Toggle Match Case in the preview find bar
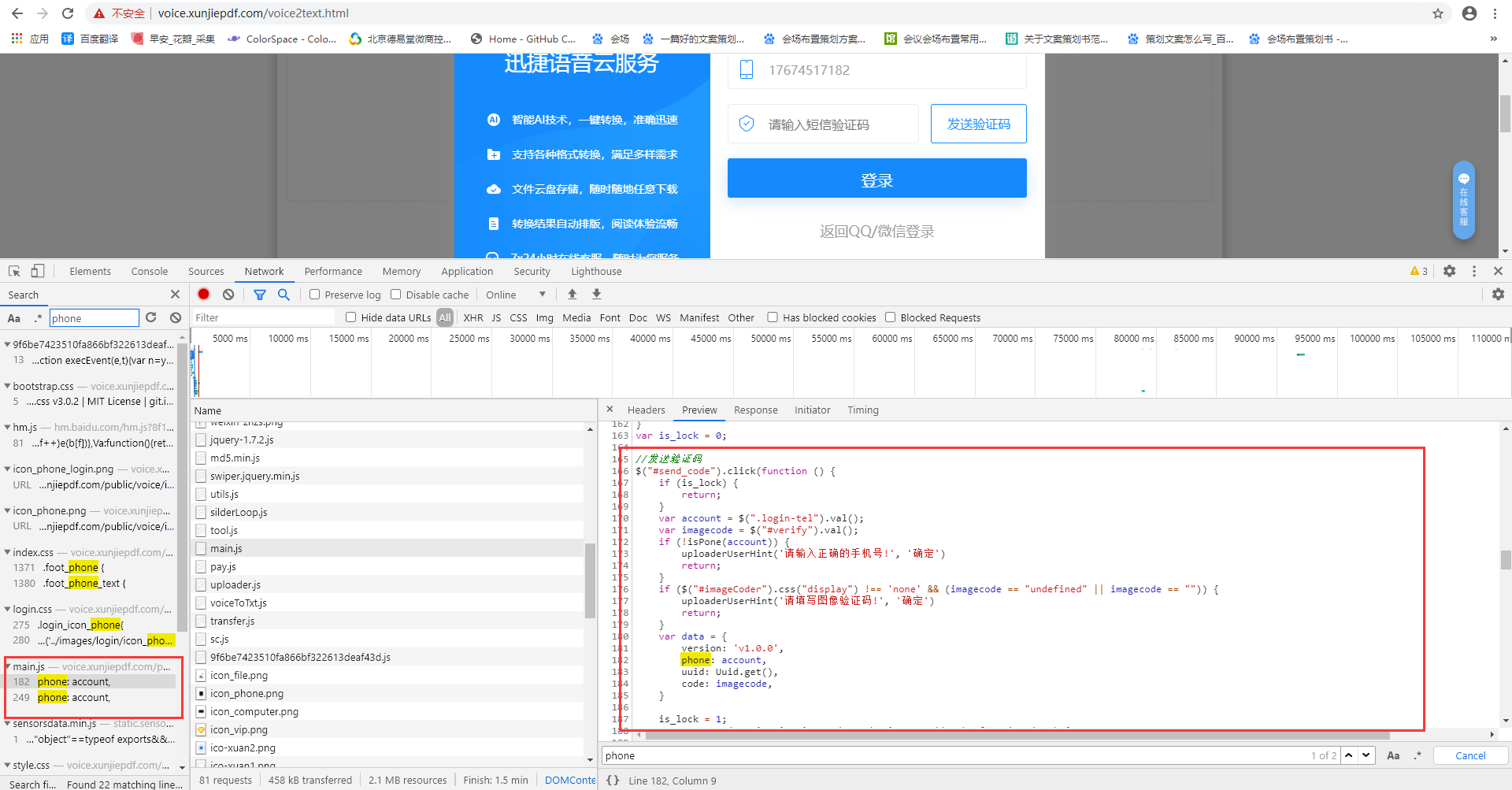This screenshot has height=790, width=1512. click(1393, 755)
